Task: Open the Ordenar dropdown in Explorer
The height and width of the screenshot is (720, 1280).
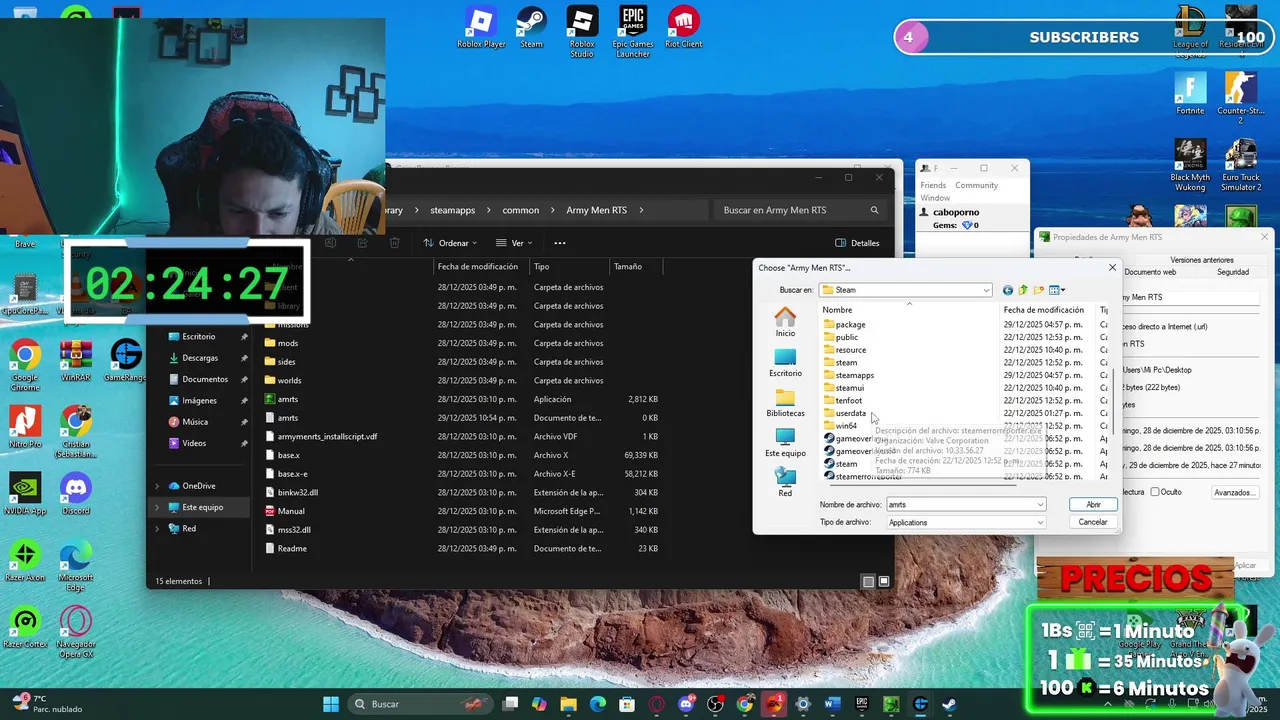Action: 450,243
